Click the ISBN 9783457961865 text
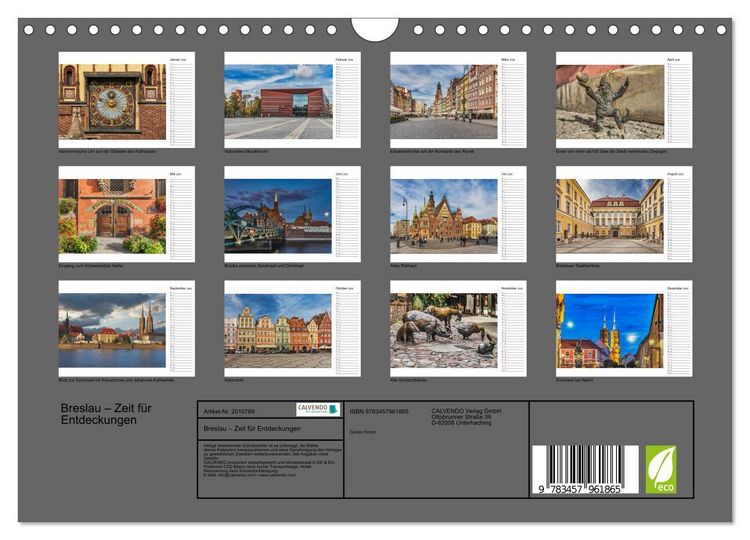The width and height of the screenshot is (750, 540). click(379, 411)
